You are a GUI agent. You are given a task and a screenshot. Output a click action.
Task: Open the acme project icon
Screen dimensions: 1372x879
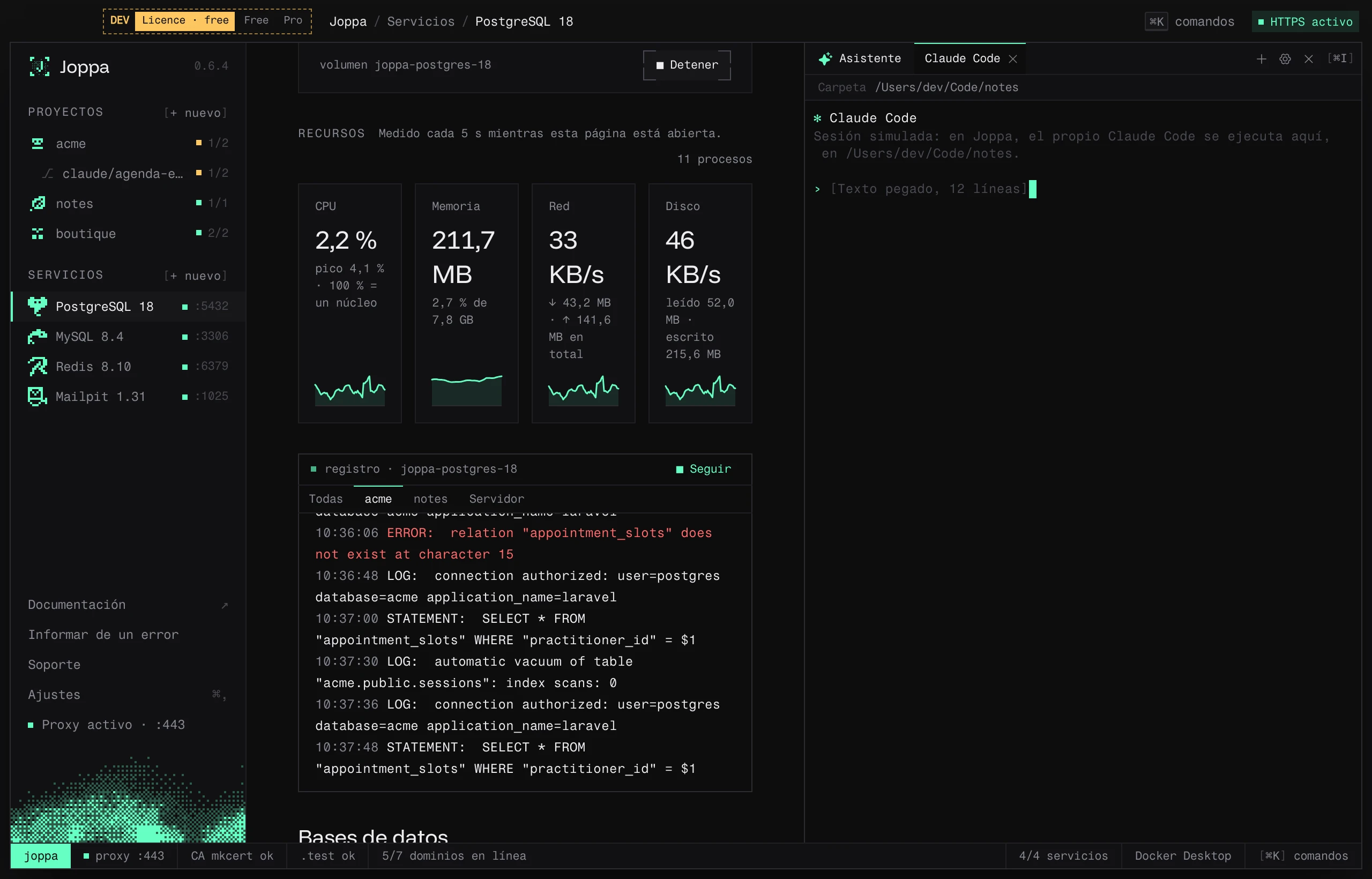(x=38, y=143)
